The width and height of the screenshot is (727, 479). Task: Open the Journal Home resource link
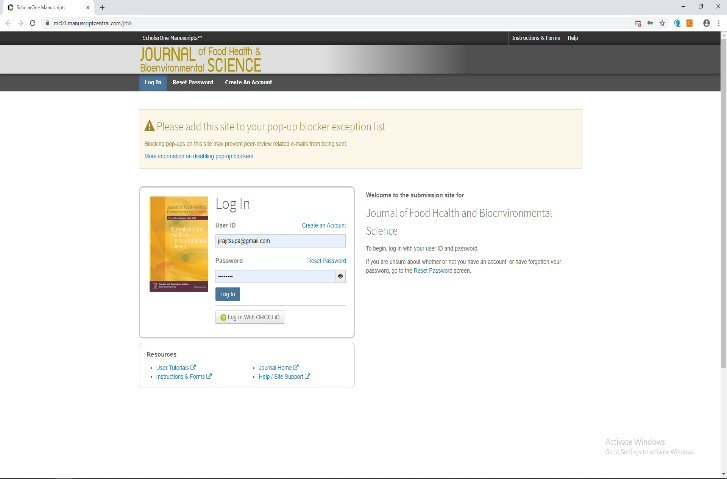(x=279, y=368)
